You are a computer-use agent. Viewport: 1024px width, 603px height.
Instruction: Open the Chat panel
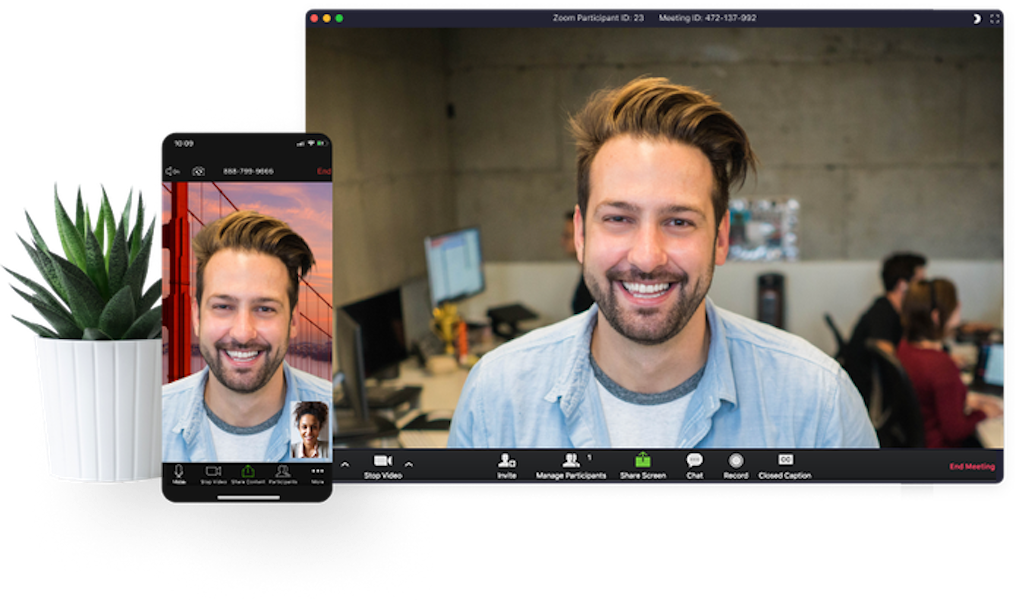[696, 461]
